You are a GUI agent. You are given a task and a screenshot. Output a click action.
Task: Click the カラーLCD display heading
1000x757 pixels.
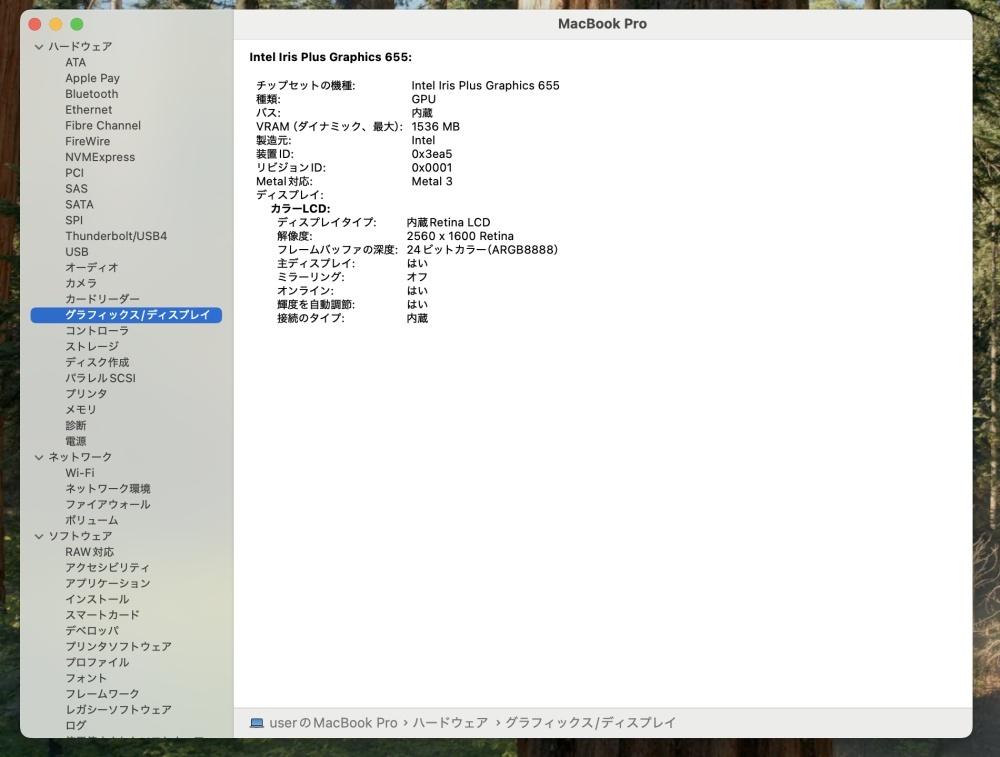click(300, 209)
